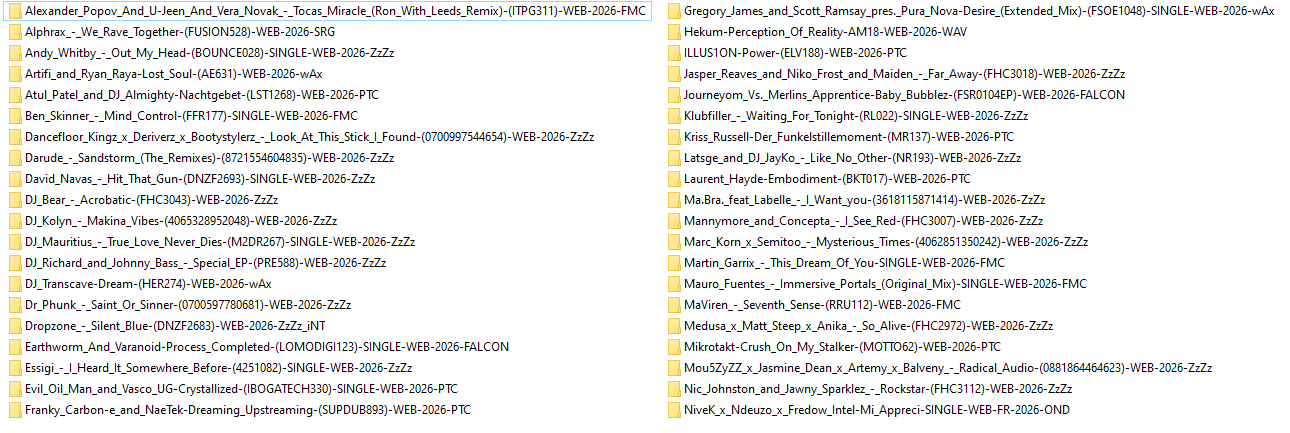Select the Alexander Popov Tocas Miracle folder name

tap(336, 11)
